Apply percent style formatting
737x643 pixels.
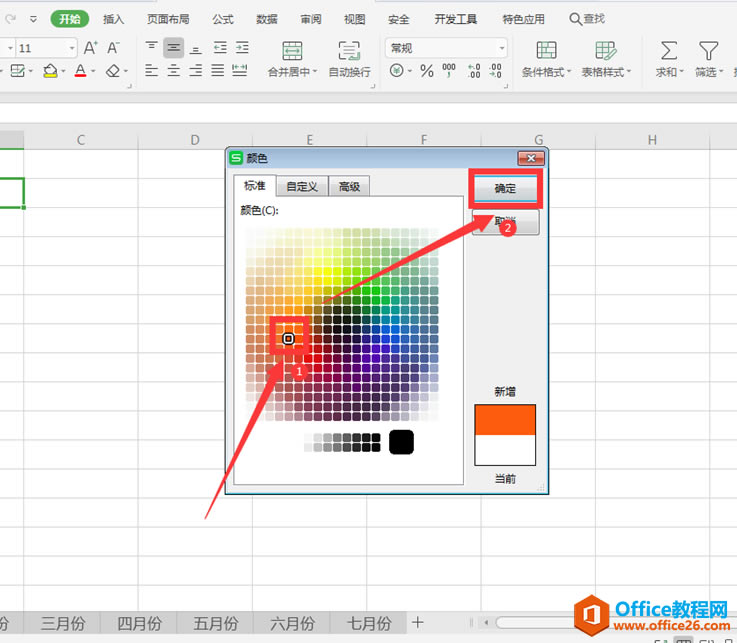427,71
